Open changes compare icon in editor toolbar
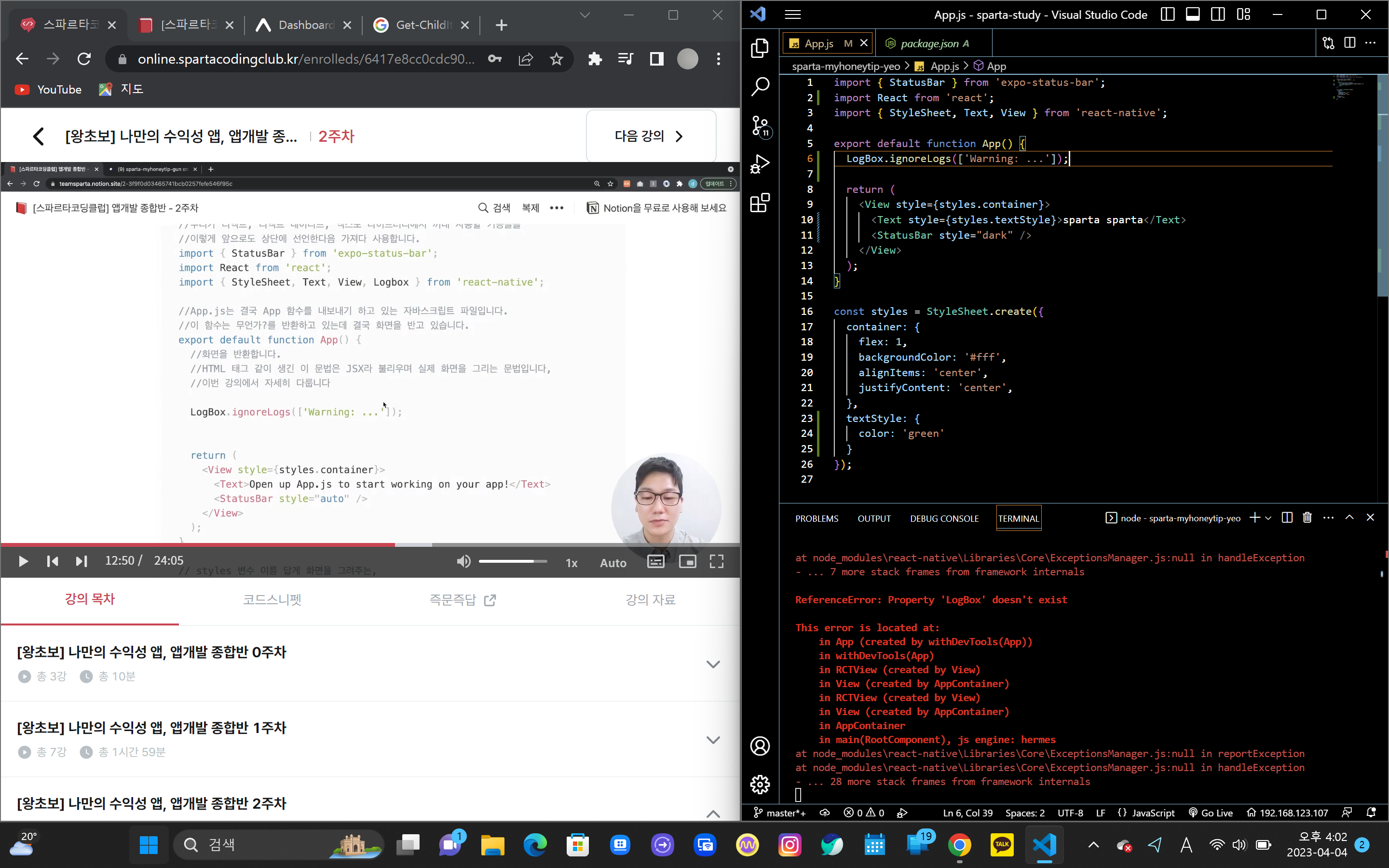The height and width of the screenshot is (868, 1389). tap(1328, 43)
